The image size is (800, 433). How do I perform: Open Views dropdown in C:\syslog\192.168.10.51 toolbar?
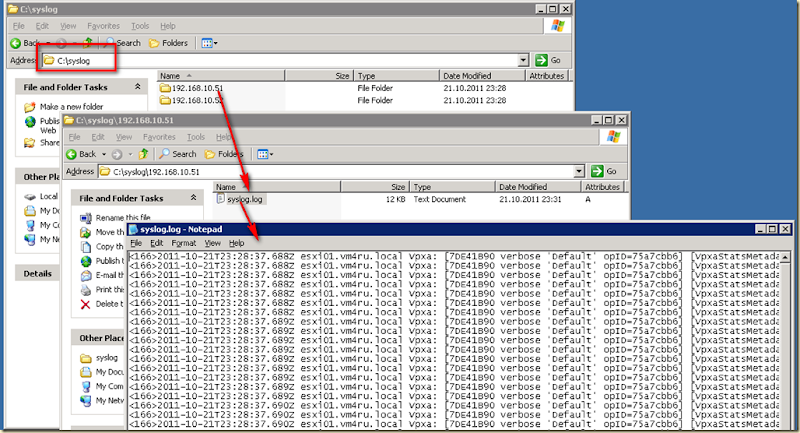point(265,154)
